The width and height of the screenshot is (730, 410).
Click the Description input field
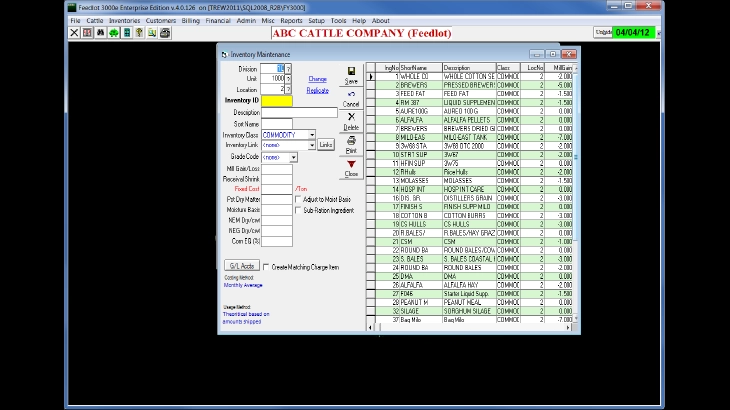(x=299, y=112)
